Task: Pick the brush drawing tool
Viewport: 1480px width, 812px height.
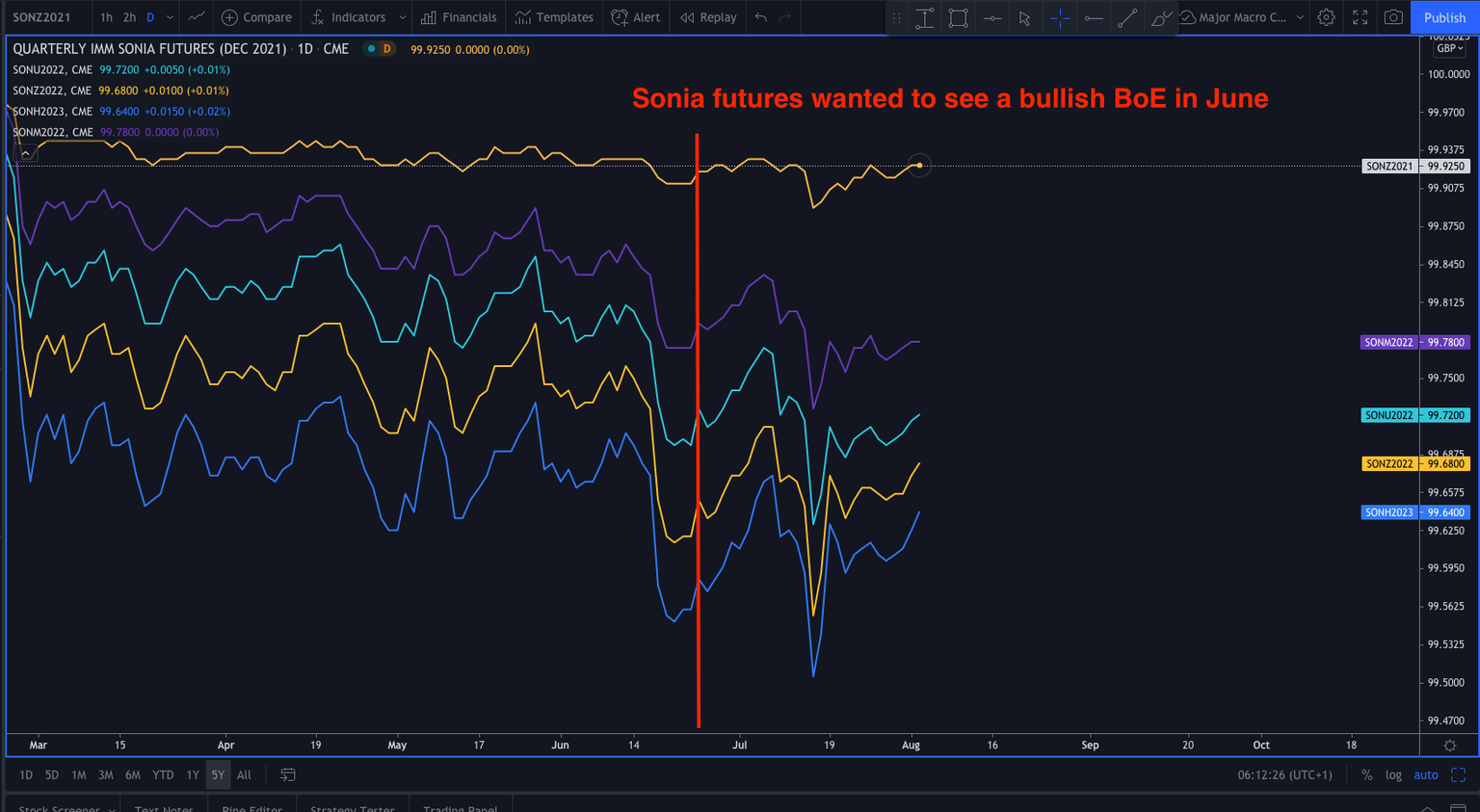Action: click(1161, 17)
